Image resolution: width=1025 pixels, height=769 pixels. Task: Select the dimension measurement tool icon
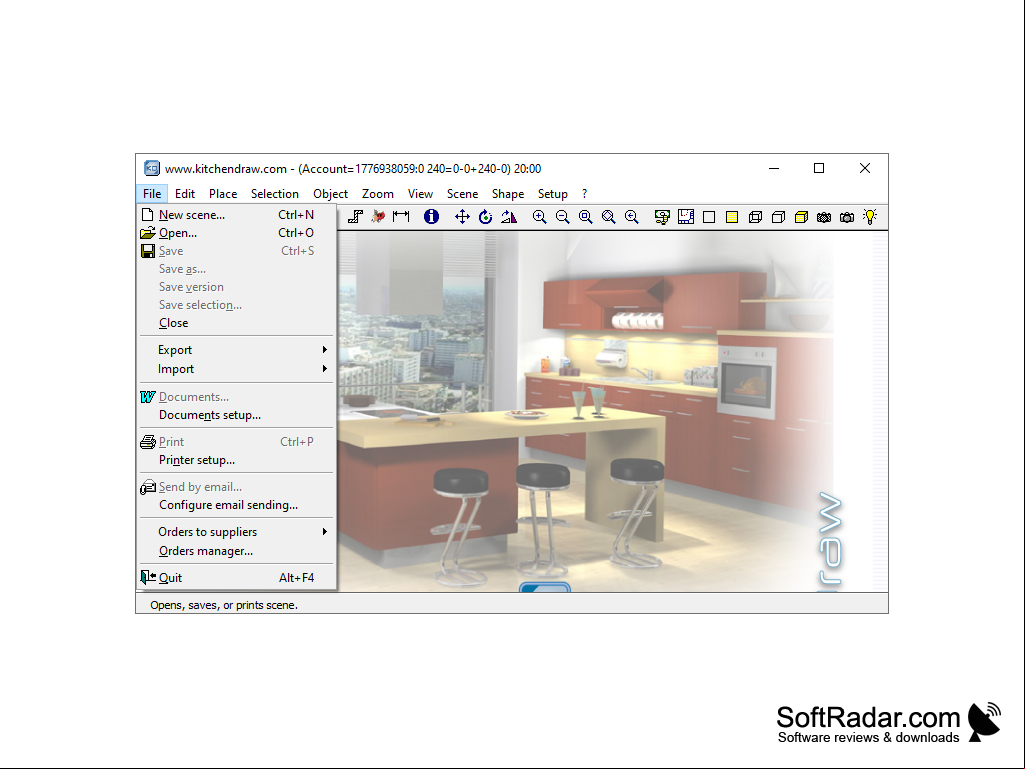(x=401, y=217)
